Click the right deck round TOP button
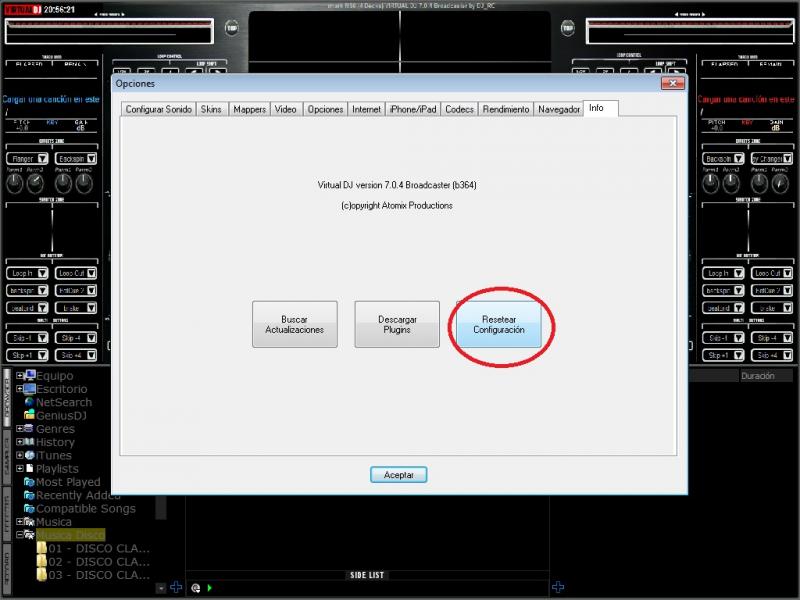 (x=568, y=28)
